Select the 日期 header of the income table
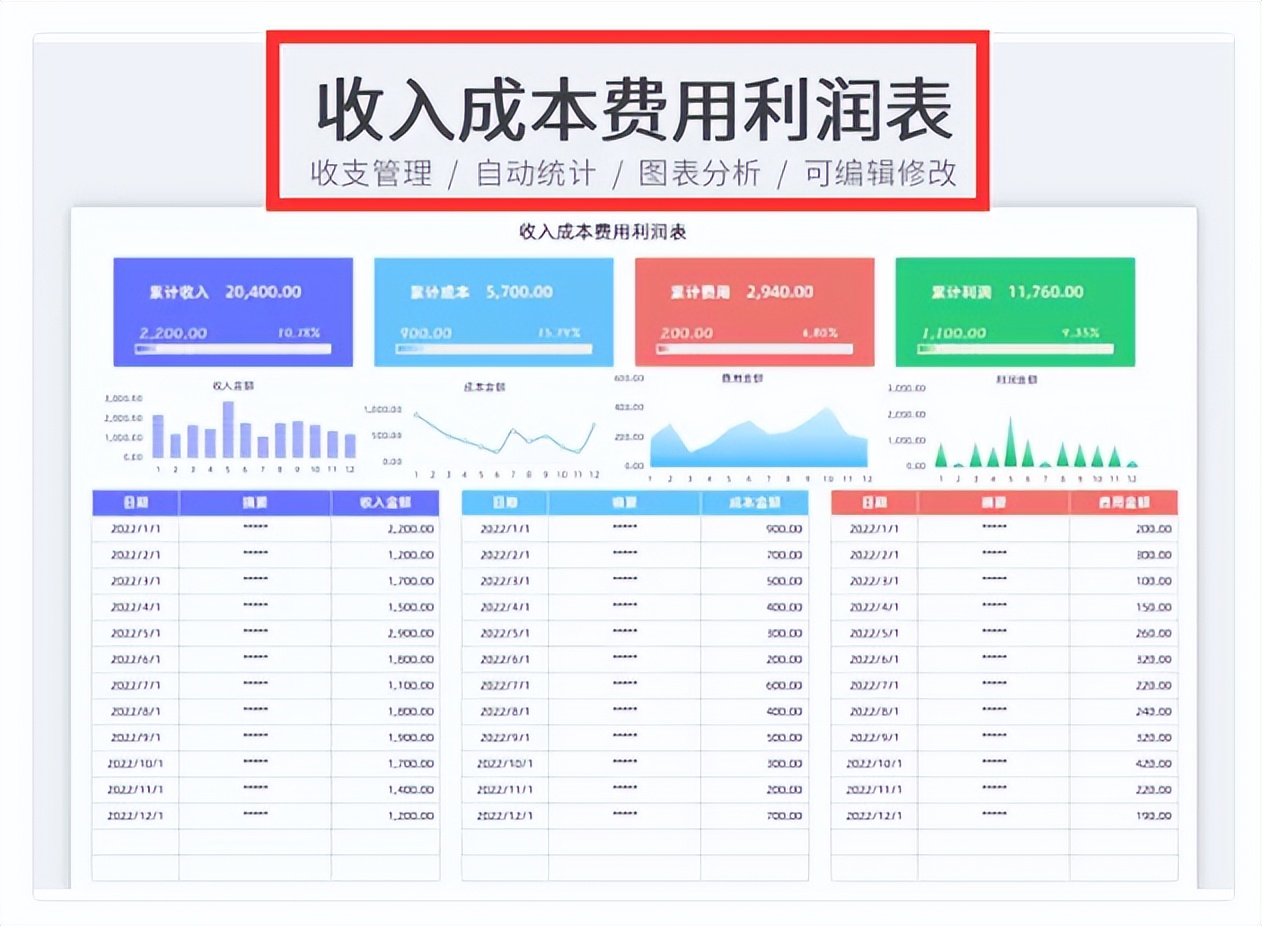 point(136,503)
